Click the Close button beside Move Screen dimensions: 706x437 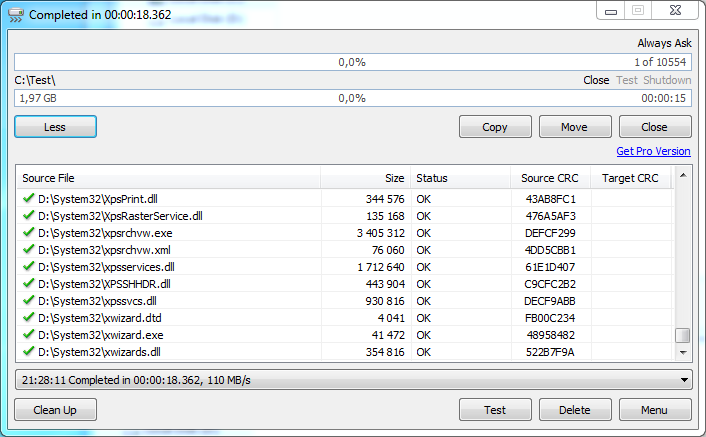click(x=655, y=127)
